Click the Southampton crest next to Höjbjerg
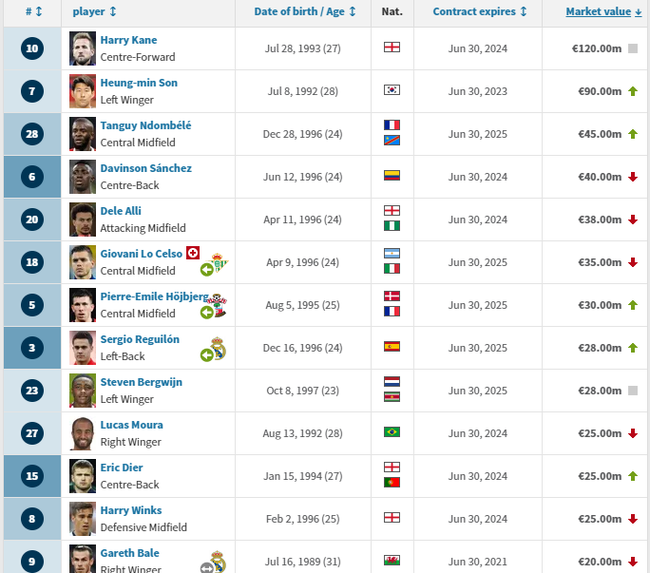The width and height of the screenshot is (650, 573). 217,305
